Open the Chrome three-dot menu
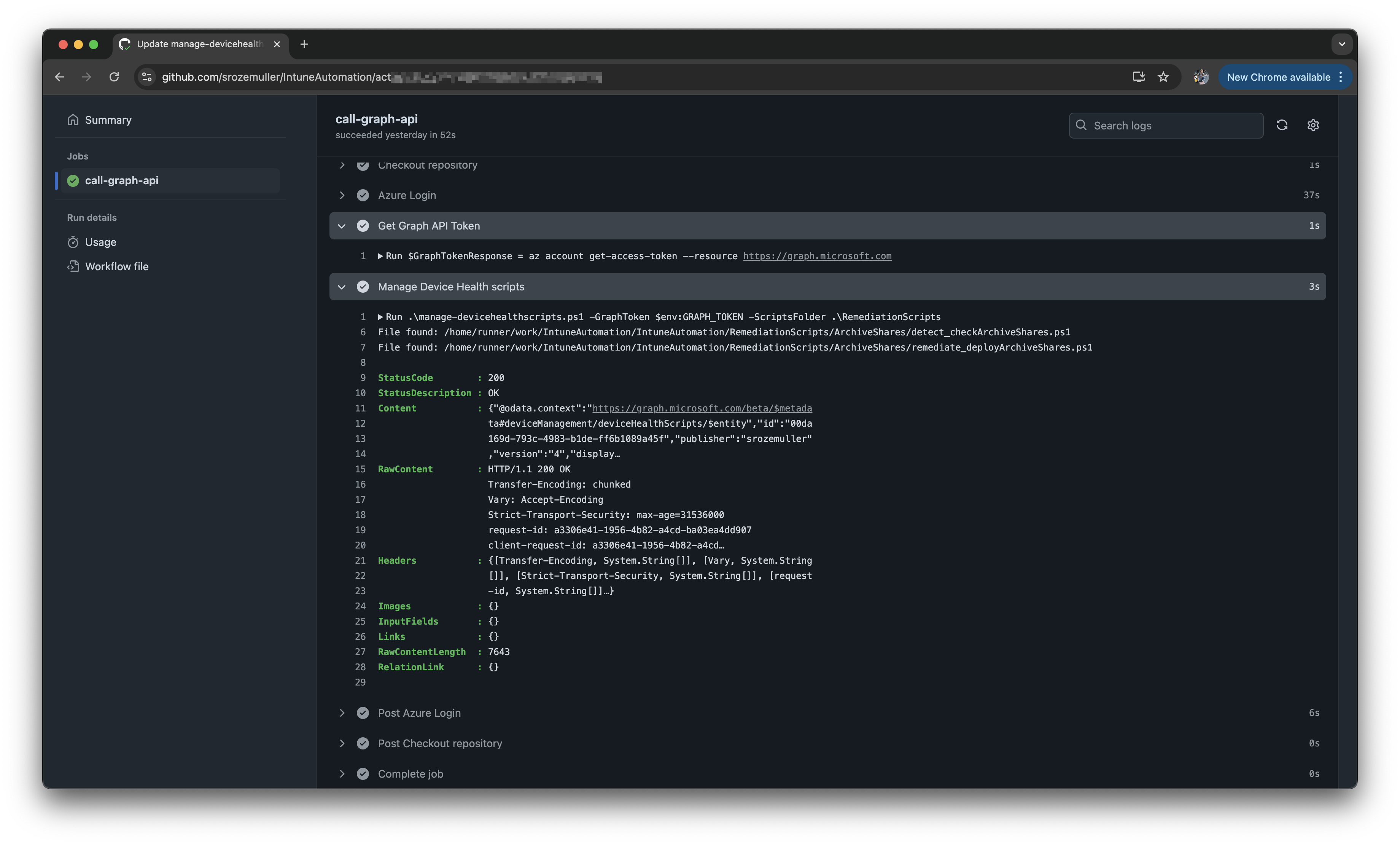Viewport: 1400px width, 845px height. (x=1341, y=77)
